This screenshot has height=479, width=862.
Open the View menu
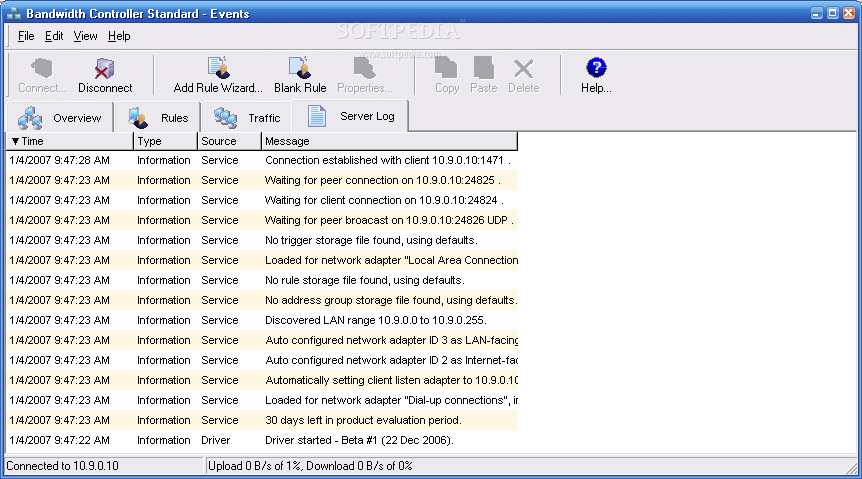click(x=85, y=36)
